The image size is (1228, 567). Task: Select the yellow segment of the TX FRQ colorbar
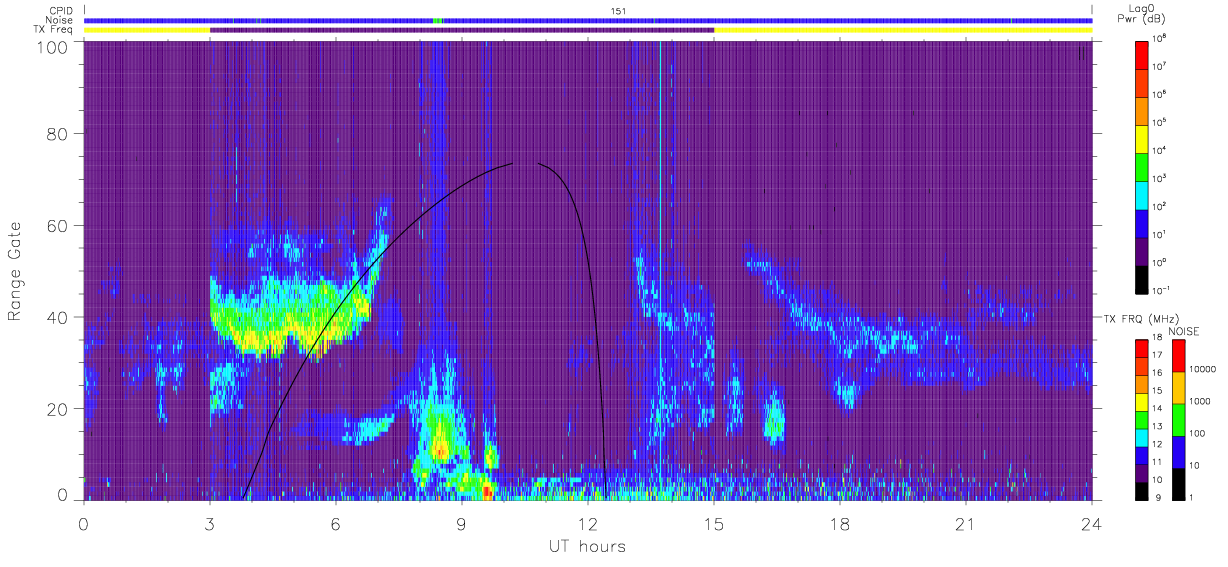tap(1142, 401)
